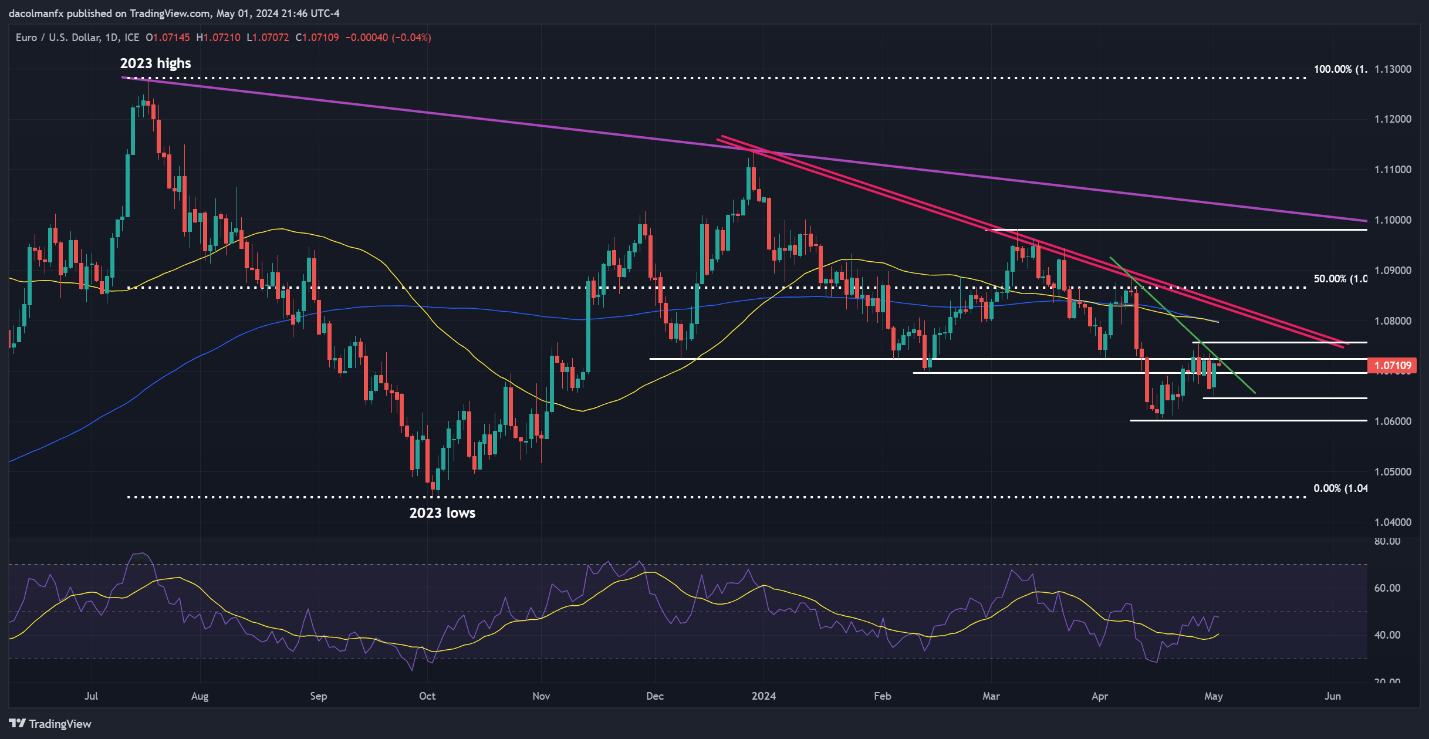Screen dimensions: 1429x739
Task: Select the '2023 lows' annotation label
Action: (x=441, y=513)
